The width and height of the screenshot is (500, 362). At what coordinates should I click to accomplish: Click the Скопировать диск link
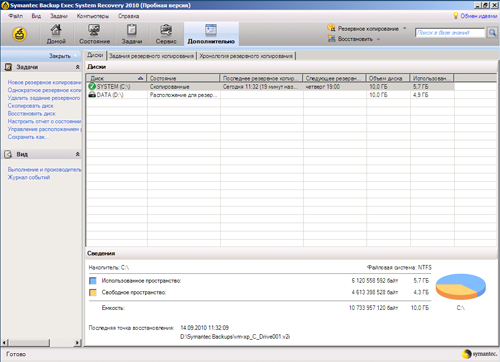click(31, 106)
